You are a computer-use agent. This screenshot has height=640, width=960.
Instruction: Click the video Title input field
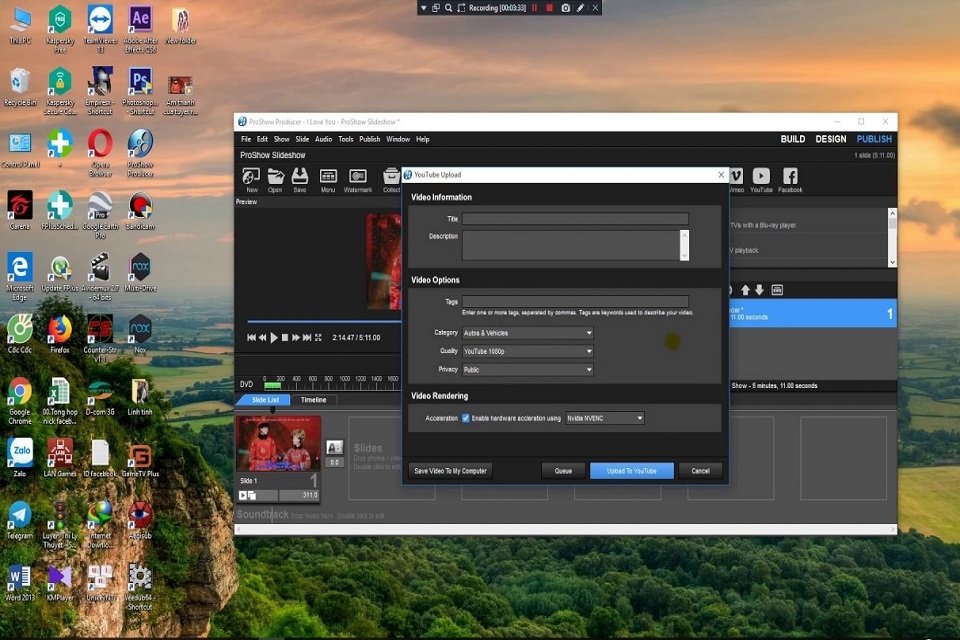pos(575,218)
